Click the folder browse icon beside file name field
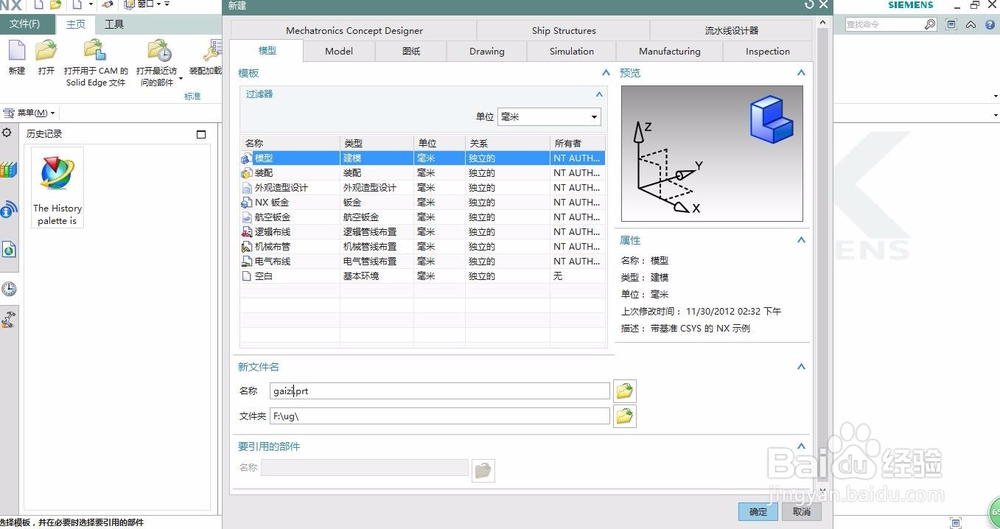 (624, 391)
